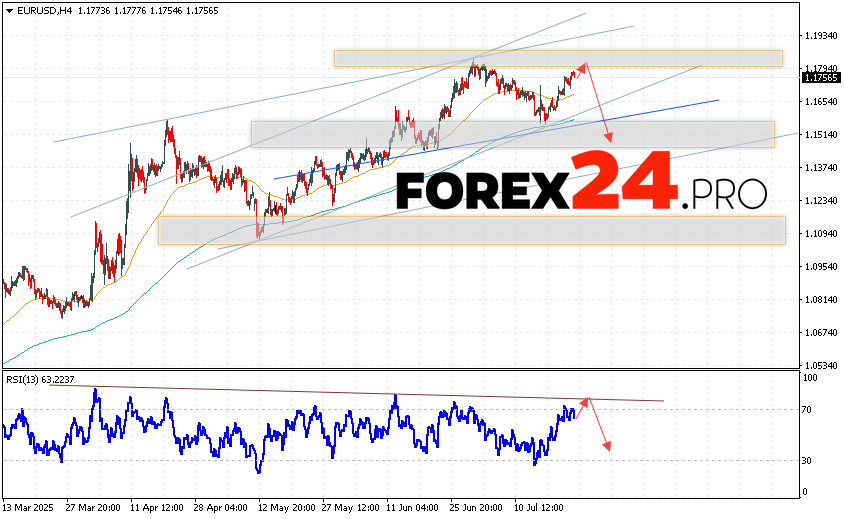845x519 pixels.
Task: Select the 1.17776 high price value in header
Action: pyautogui.click(x=131, y=11)
